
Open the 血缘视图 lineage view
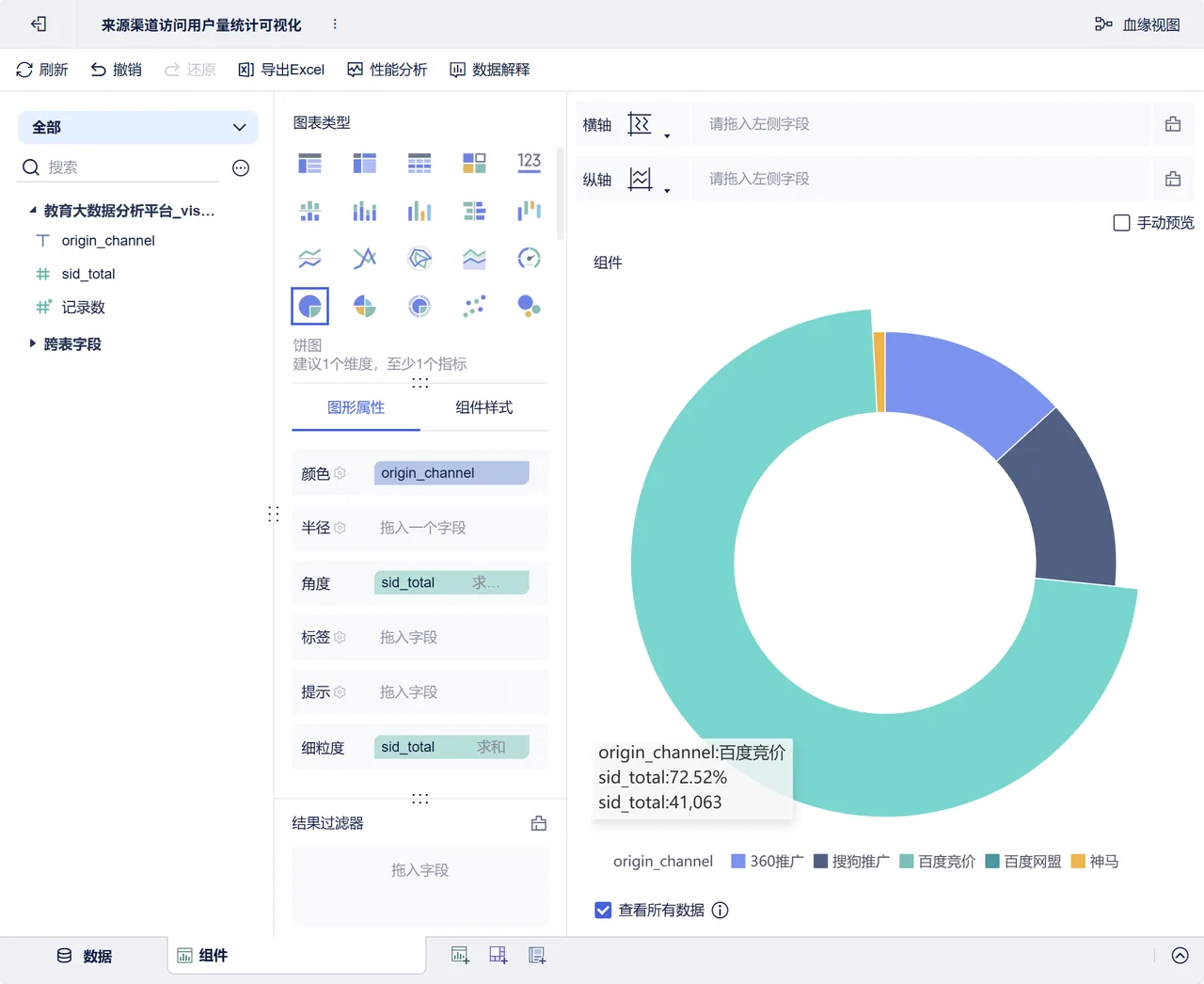click(1137, 24)
